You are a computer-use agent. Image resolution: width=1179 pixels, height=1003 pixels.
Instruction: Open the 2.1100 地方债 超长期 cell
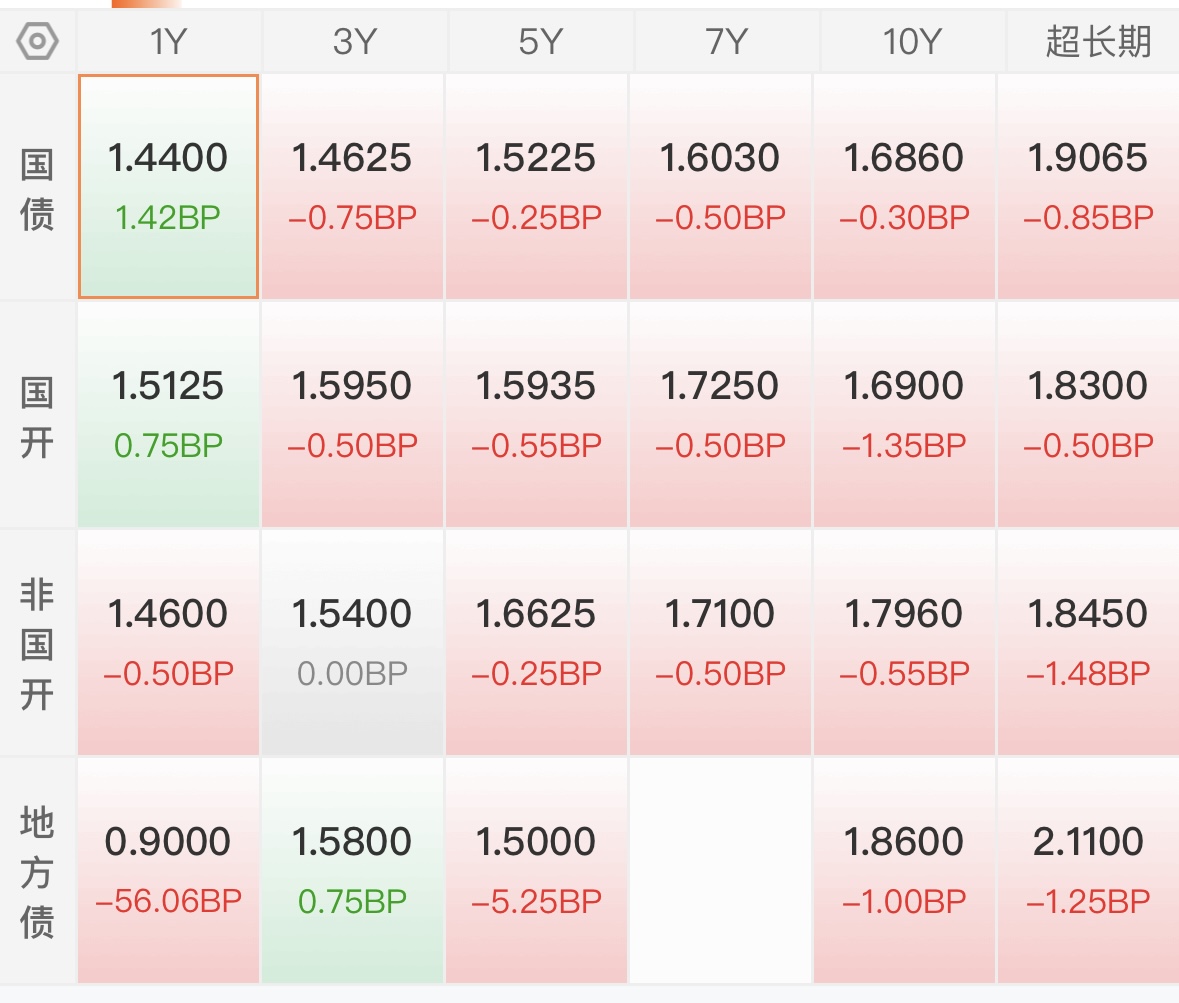coord(1088,870)
